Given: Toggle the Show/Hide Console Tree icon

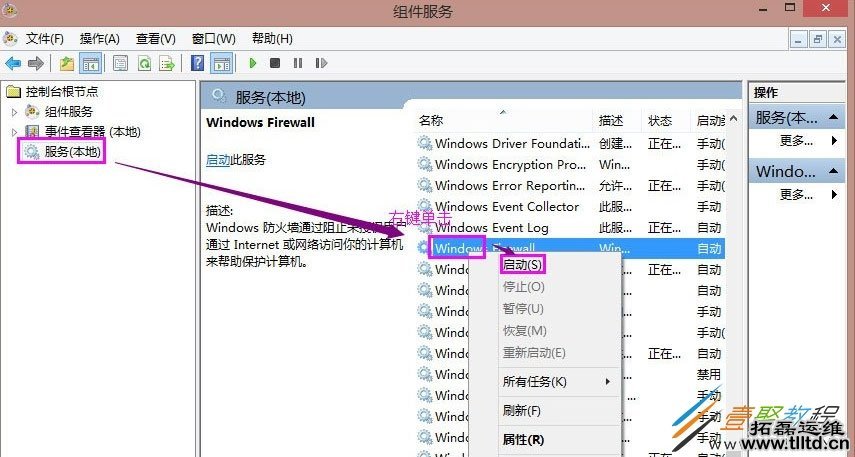Looking at the screenshot, I should tap(91, 63).
